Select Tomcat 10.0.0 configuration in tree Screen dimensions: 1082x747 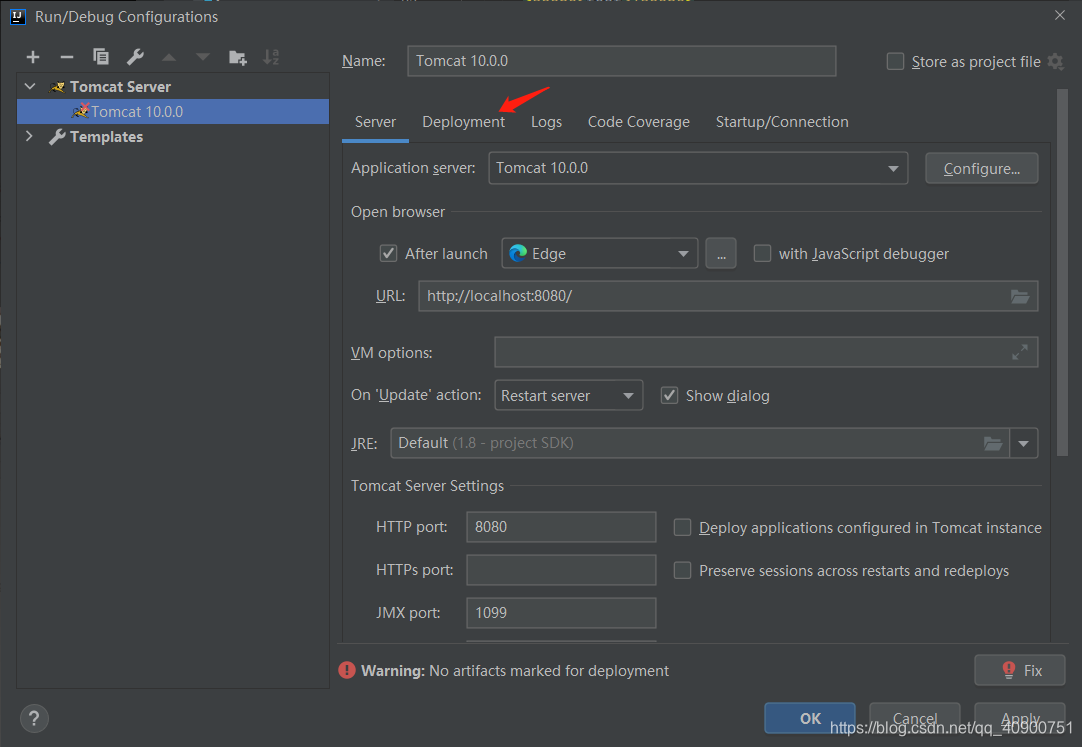pos(173,112)
